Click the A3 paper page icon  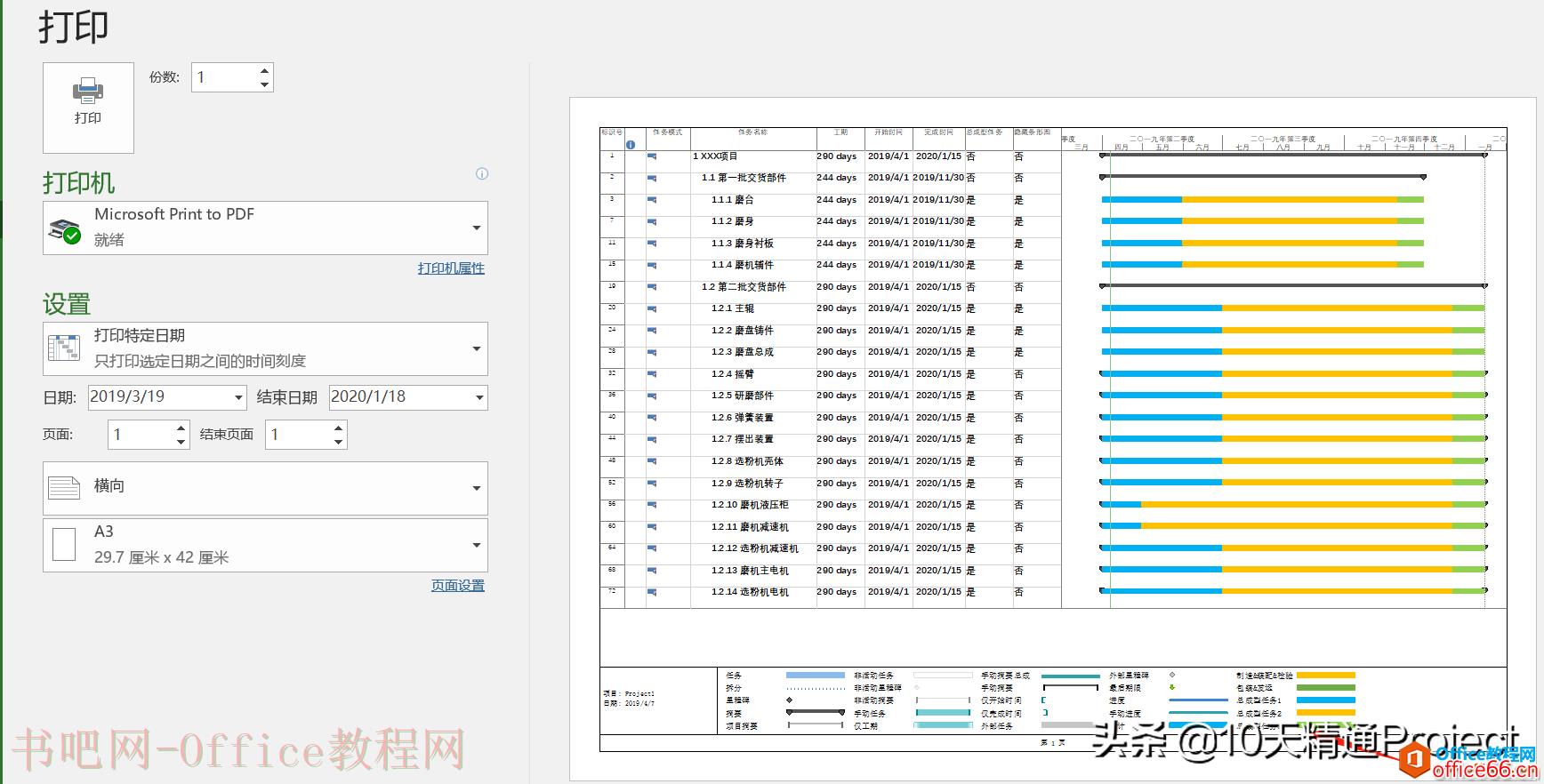click(64, 544)
